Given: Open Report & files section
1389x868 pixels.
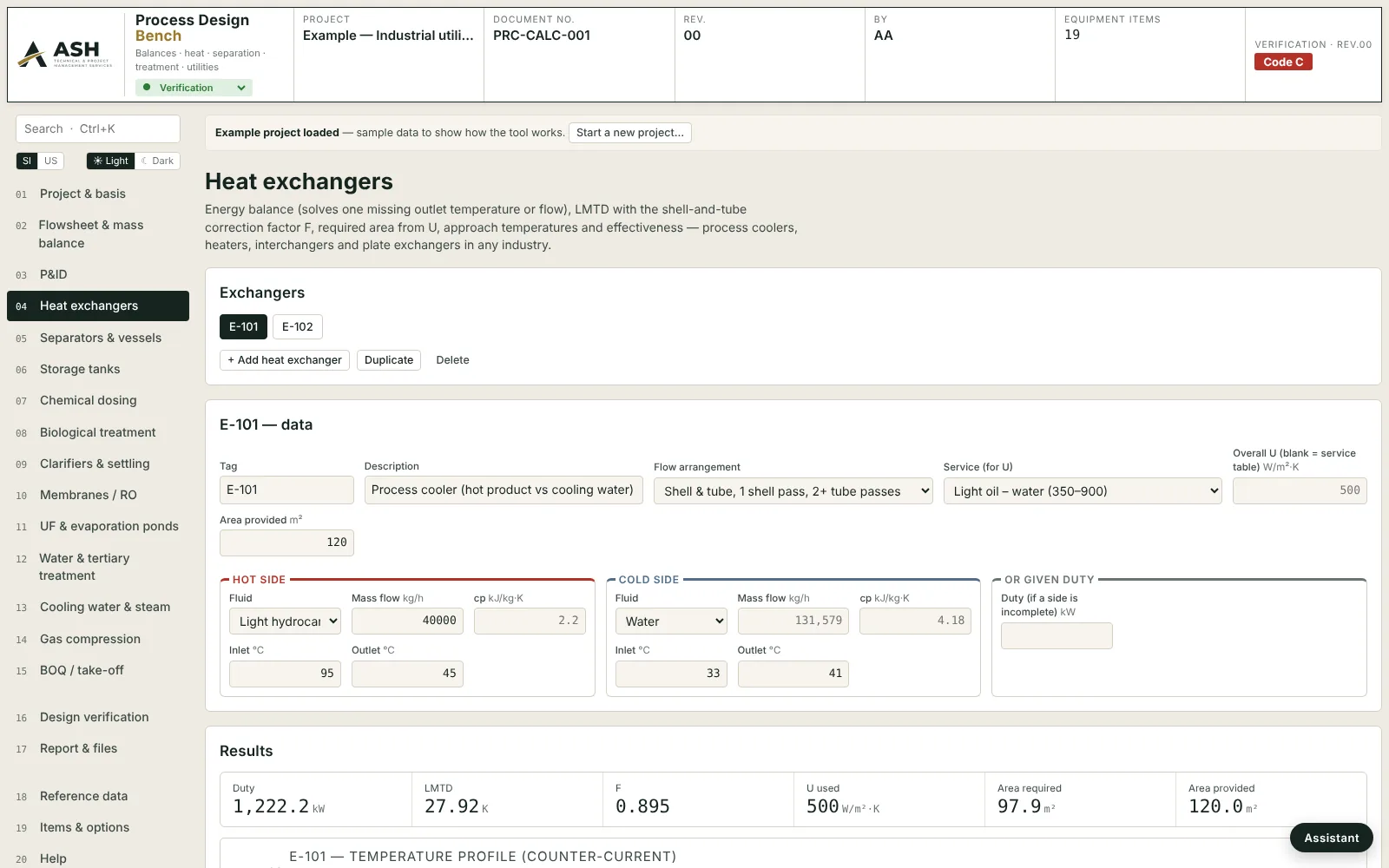Looking at the screenshot, I should click(98, 748).
